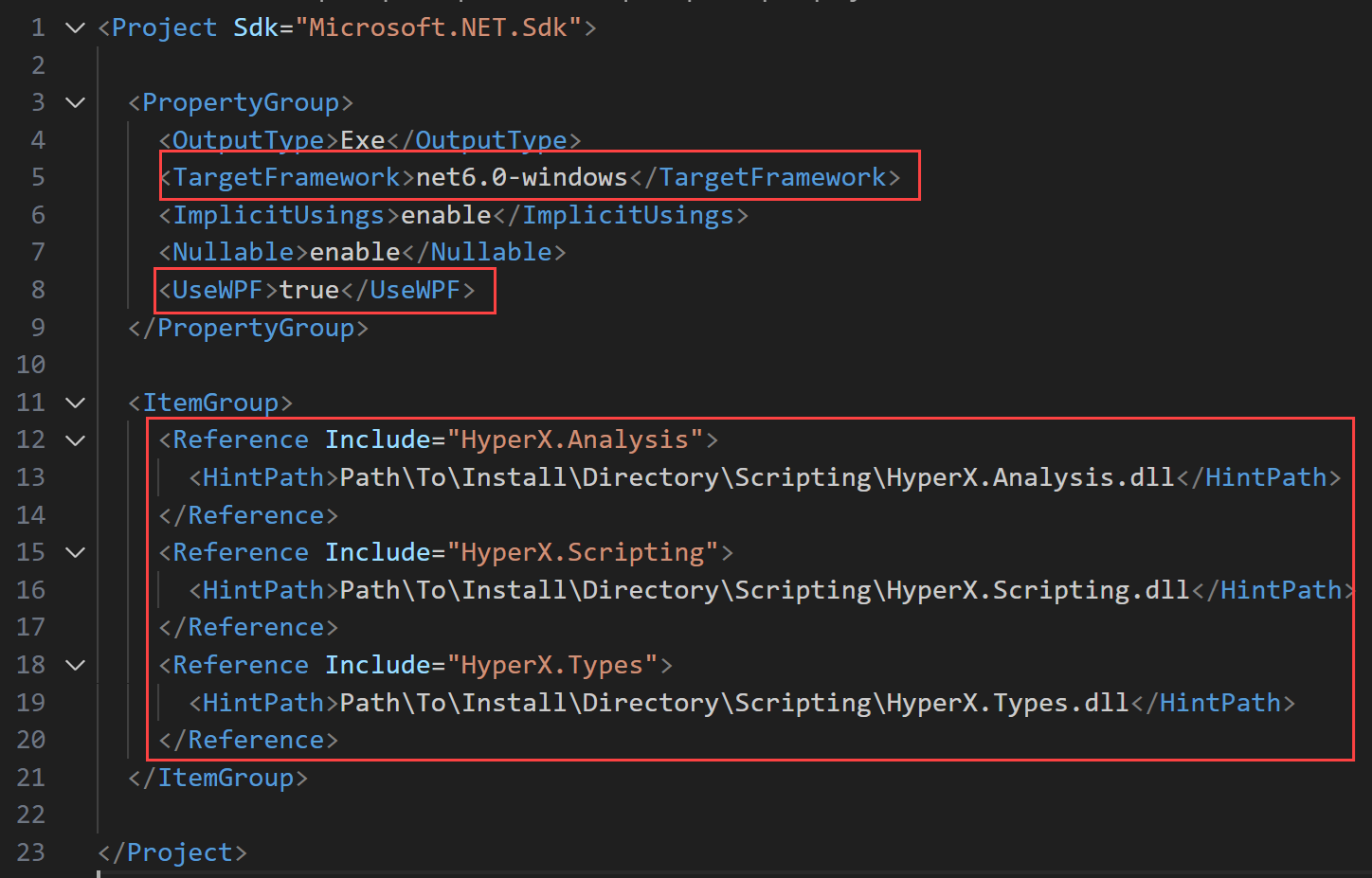The image size is (1372, 878).
Task: Select line number 23 in gutter
Action: (x=30, y=852)
